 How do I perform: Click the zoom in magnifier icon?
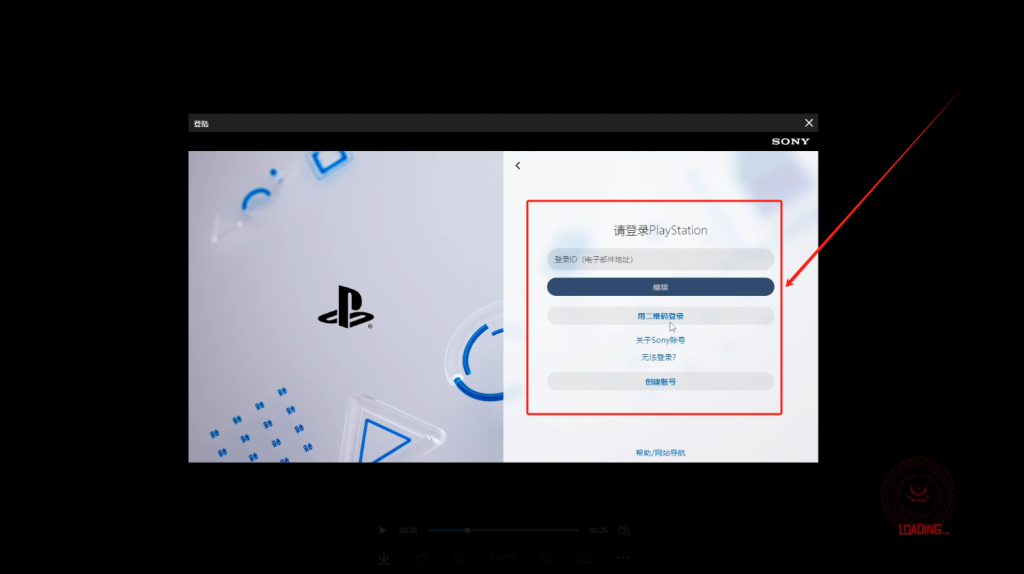click(x=547, y=558)
